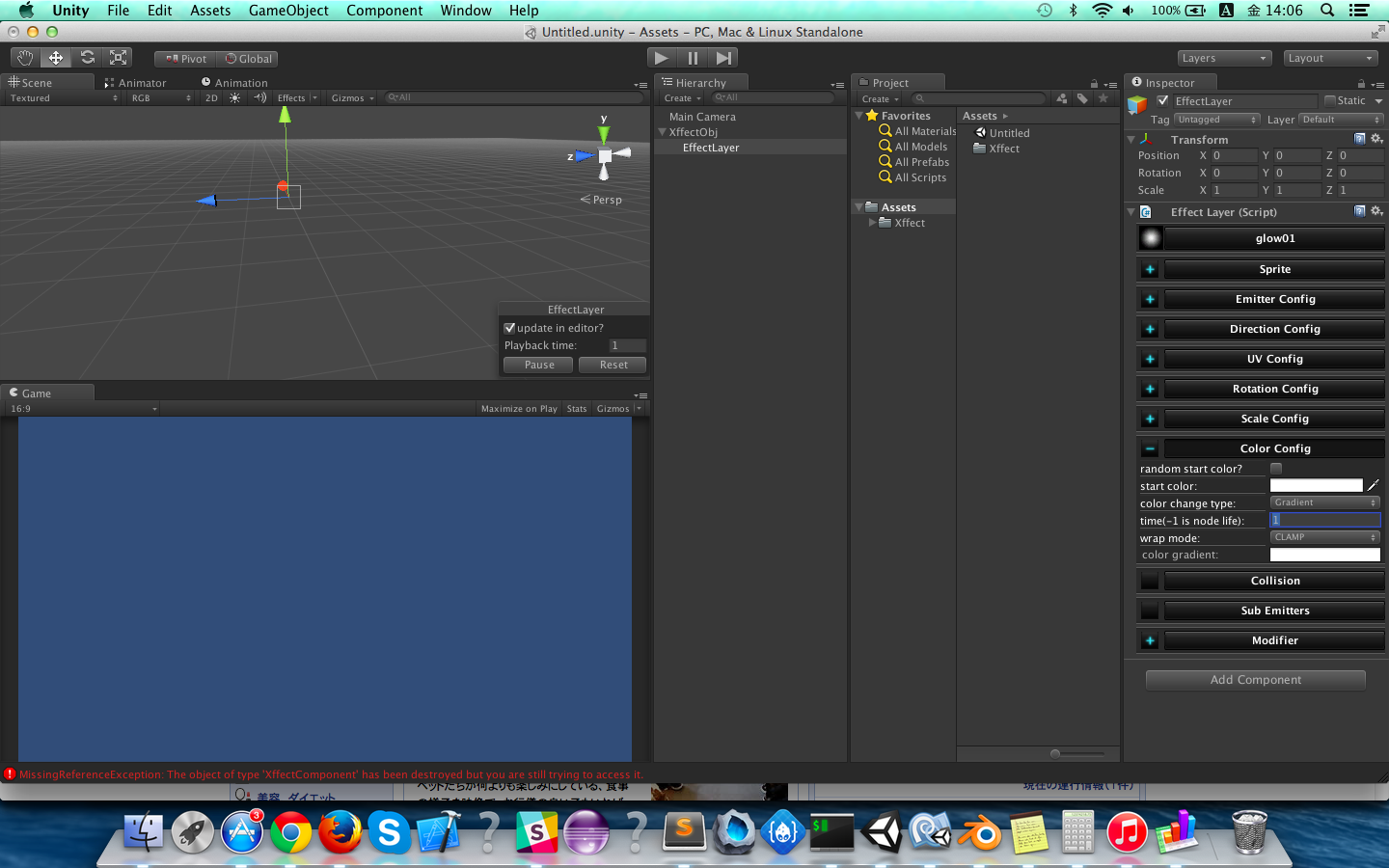Select the Rotate tool
This screenshot has width=1389, height=868.
(x=87, y=58)
